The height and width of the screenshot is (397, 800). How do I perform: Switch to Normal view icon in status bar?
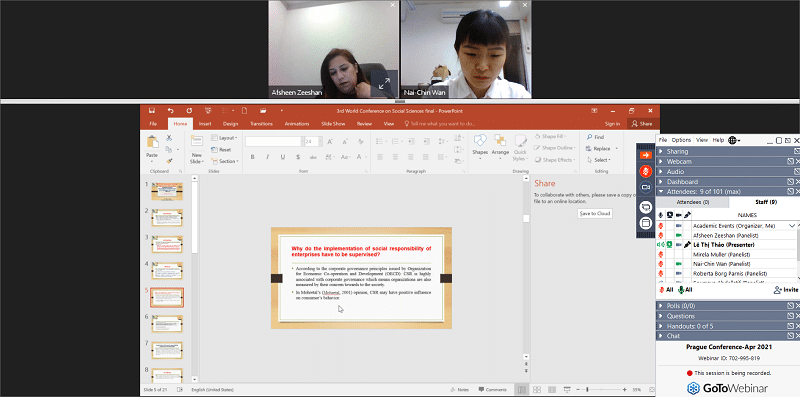pyautogui.click(x=521, y=390)
